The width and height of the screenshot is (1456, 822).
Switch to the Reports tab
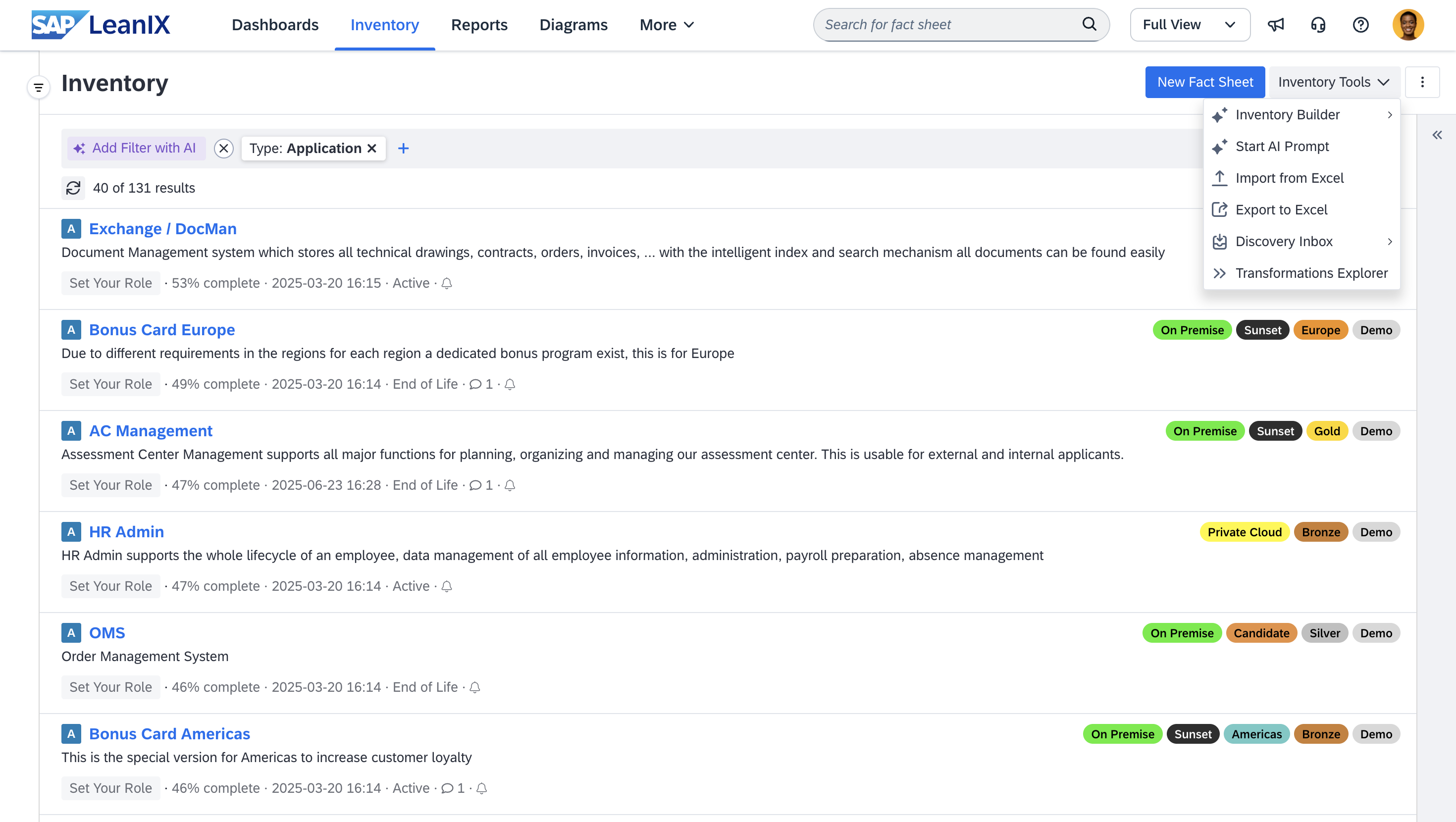coord(479,25)
